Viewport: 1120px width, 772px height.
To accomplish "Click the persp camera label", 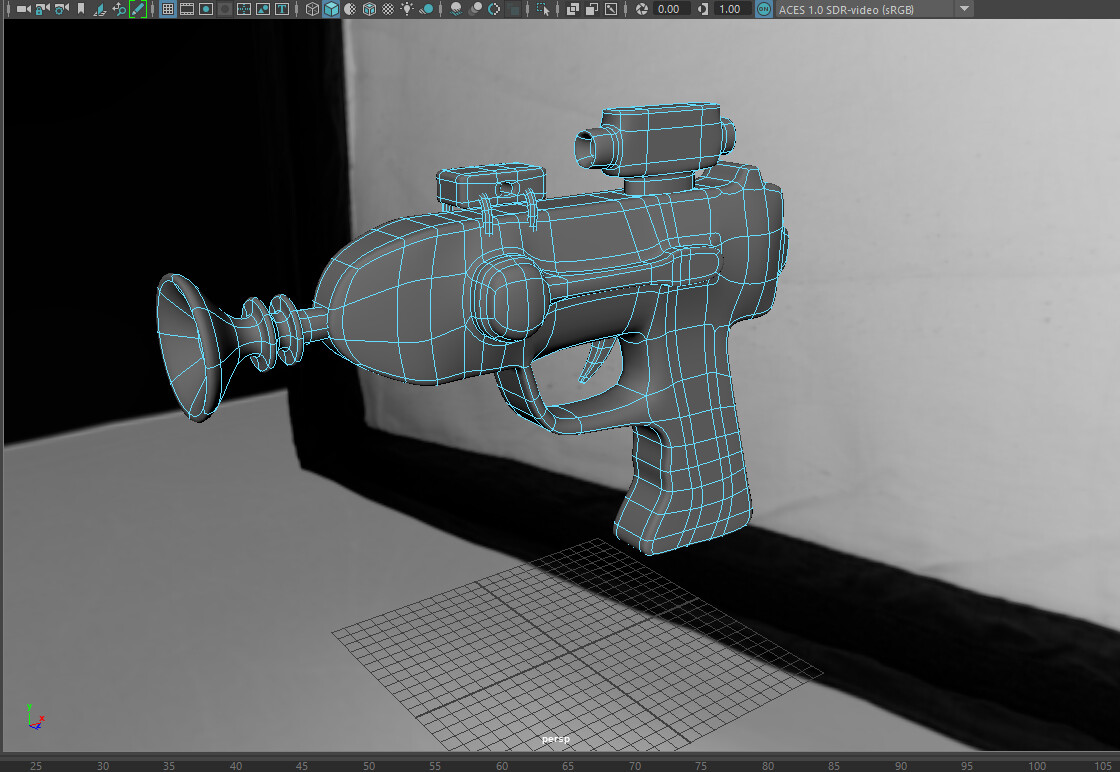I will [556, 737].
